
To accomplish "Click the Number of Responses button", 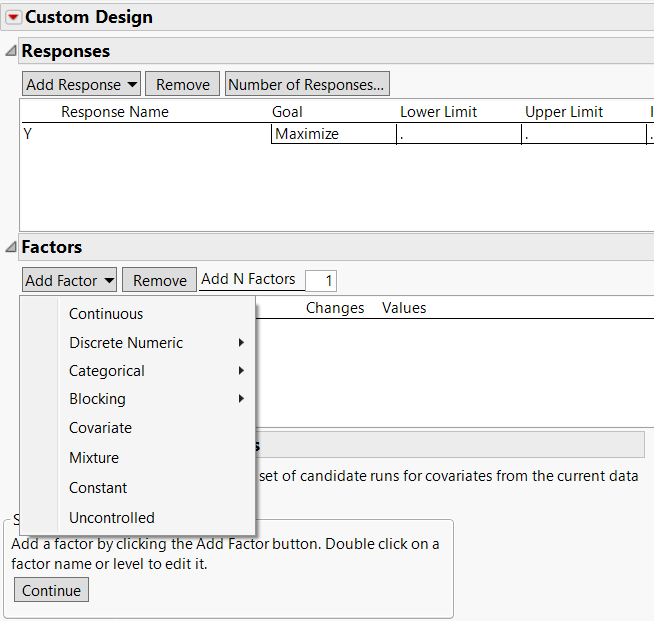I will [x=306, y=85].
